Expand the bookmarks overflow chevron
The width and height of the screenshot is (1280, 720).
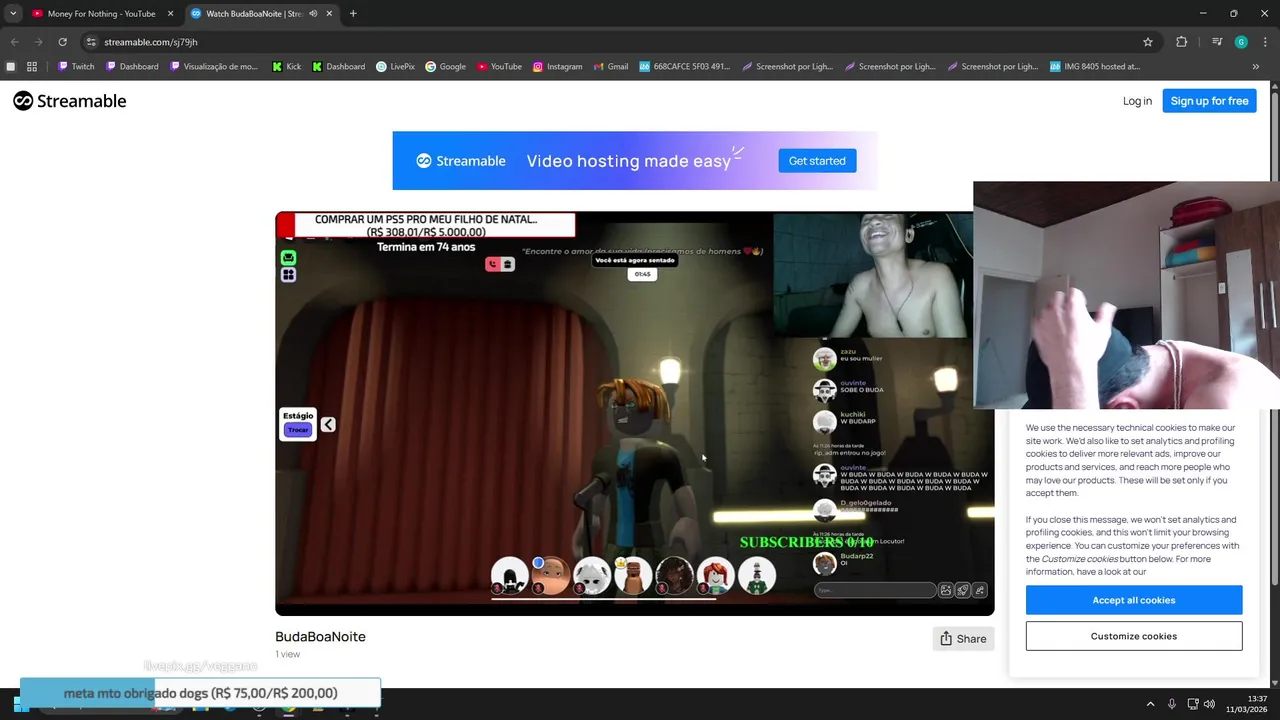1256,66
